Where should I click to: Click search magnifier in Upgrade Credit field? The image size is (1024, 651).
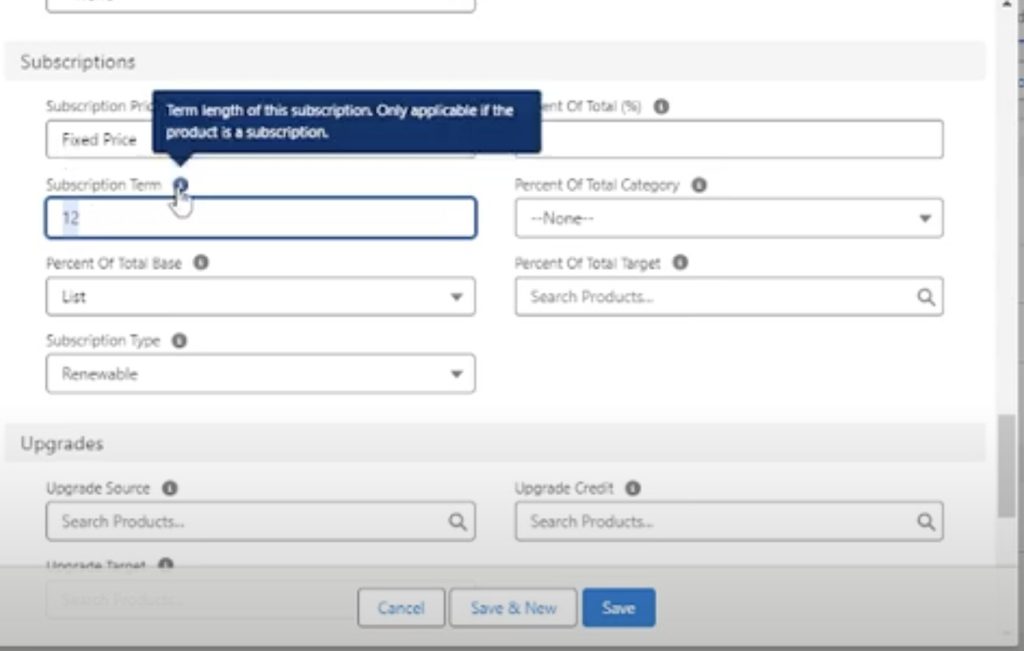pyautogui.click(x=925, y=521)
